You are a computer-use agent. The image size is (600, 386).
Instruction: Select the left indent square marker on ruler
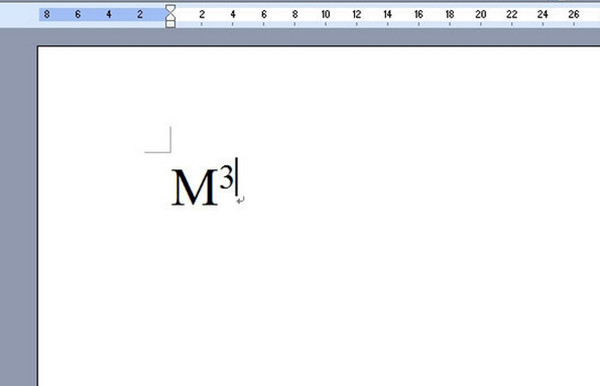(x=170, y=24)
